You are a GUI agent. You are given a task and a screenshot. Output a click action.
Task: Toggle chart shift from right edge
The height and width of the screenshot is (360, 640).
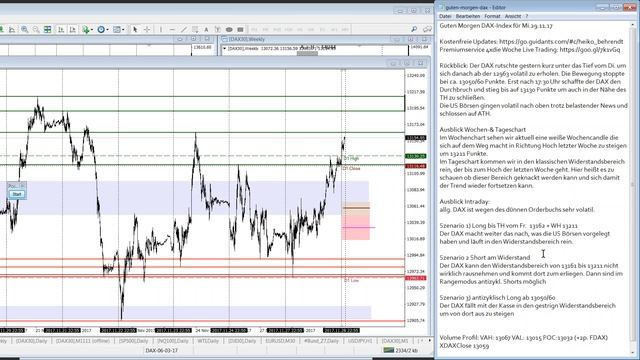pos(72,29)
